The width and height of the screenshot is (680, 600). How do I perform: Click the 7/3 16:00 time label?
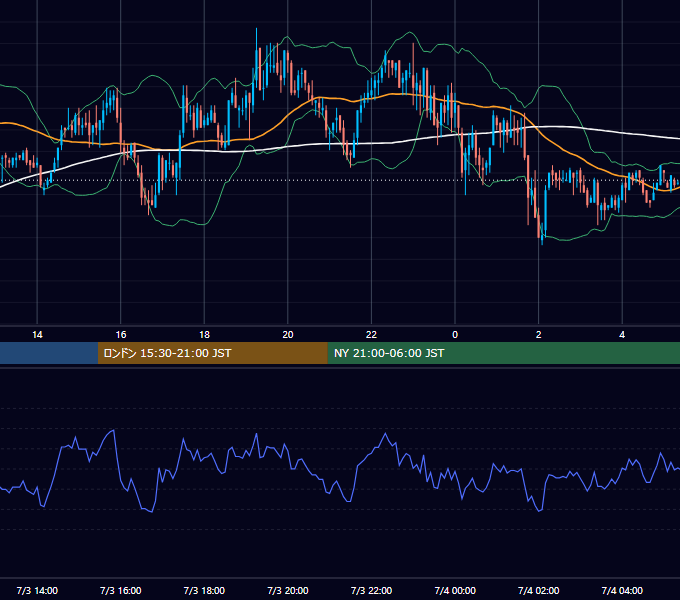click(x=121, y=590)
